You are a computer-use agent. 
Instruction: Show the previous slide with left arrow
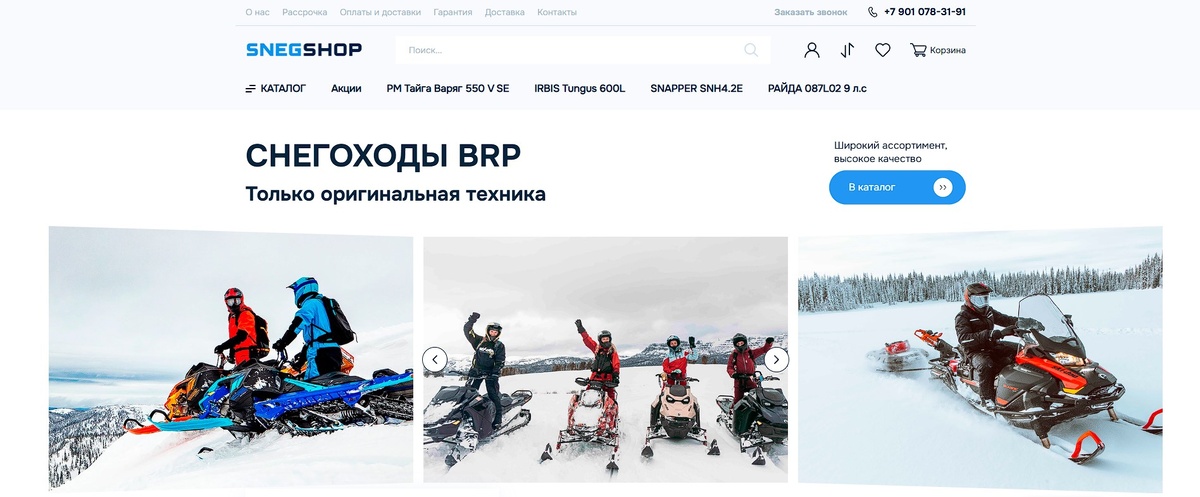pos(435,359)
